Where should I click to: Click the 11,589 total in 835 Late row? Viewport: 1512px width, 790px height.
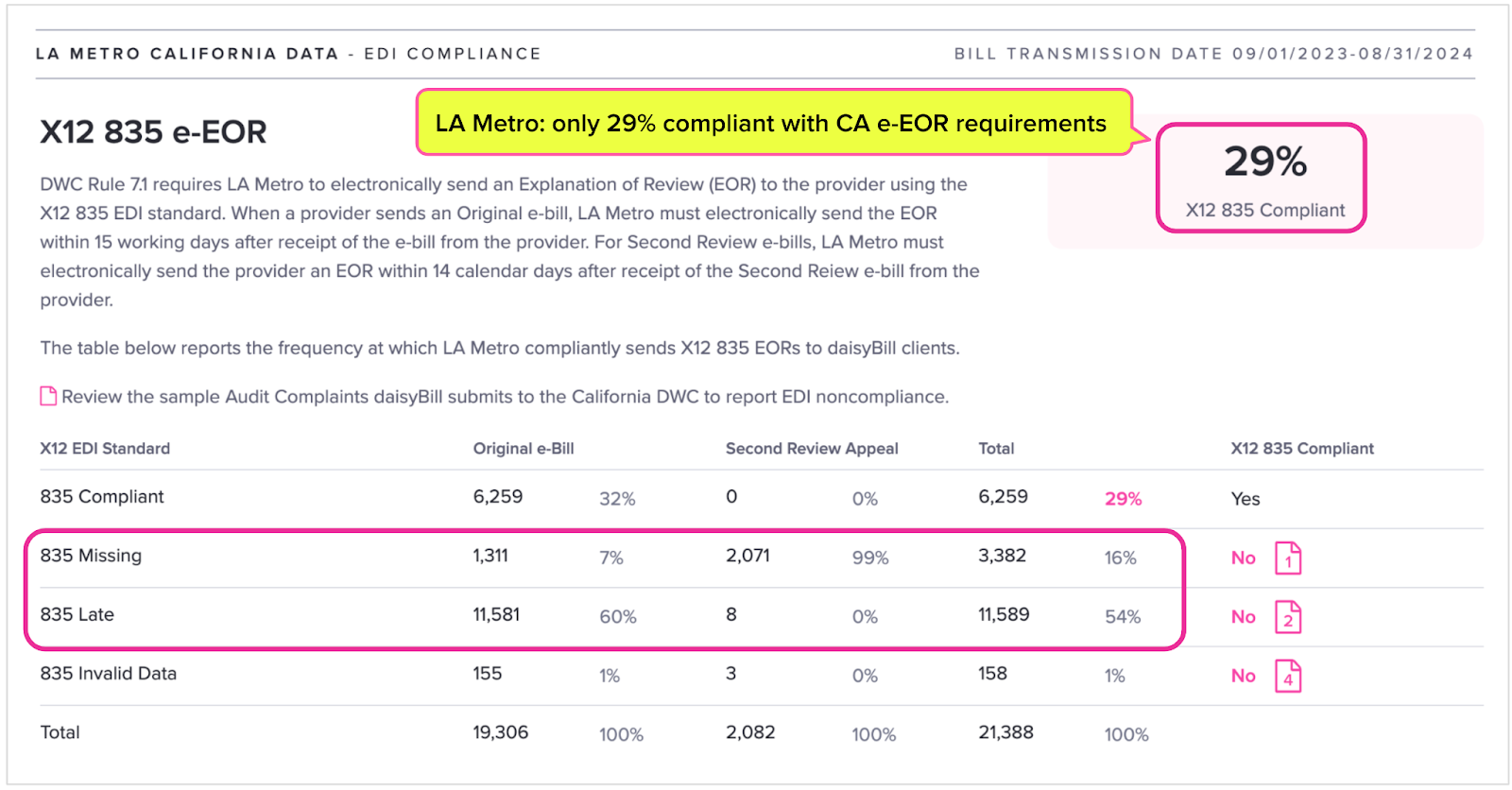pyautogui.click(x=1004, y=615)
